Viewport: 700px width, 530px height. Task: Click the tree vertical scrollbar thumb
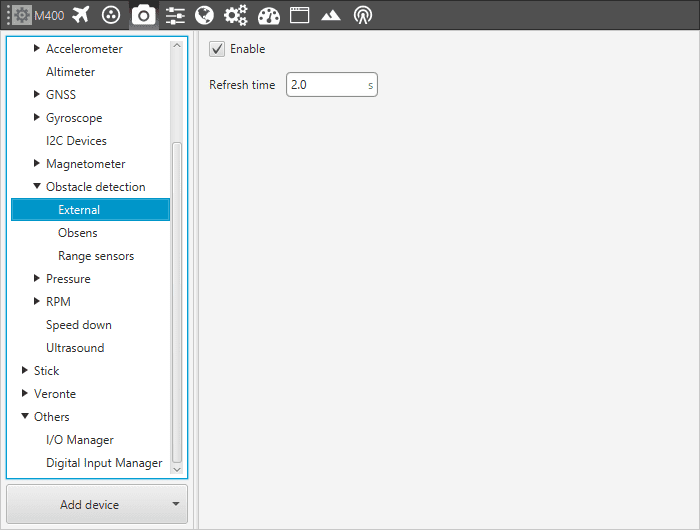click(x=177, y=302)
